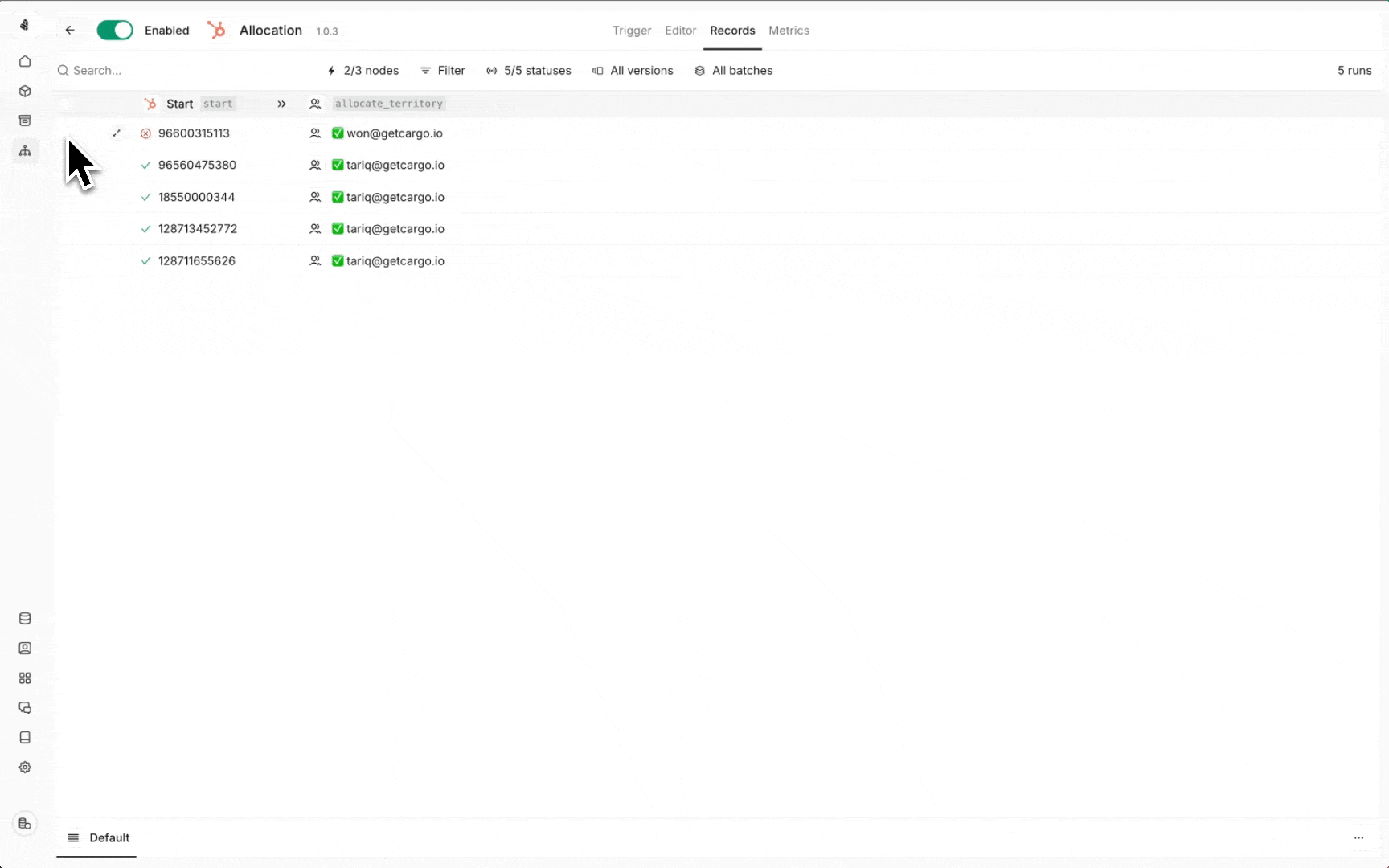
Task: Click the people icon beside won@getcargo.io
Action: point(315,133)
